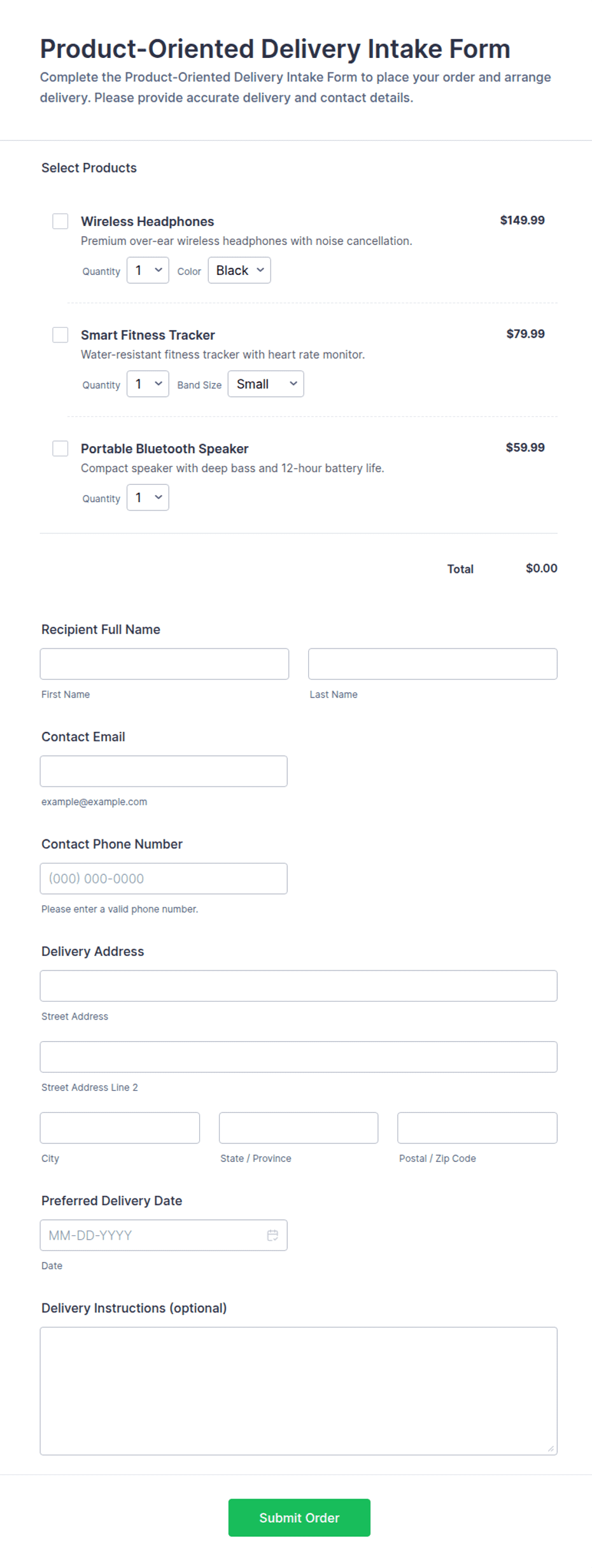Select the Contact Email input box
This screenshot has width=592, height=1568.
click(x=164, y=771)
